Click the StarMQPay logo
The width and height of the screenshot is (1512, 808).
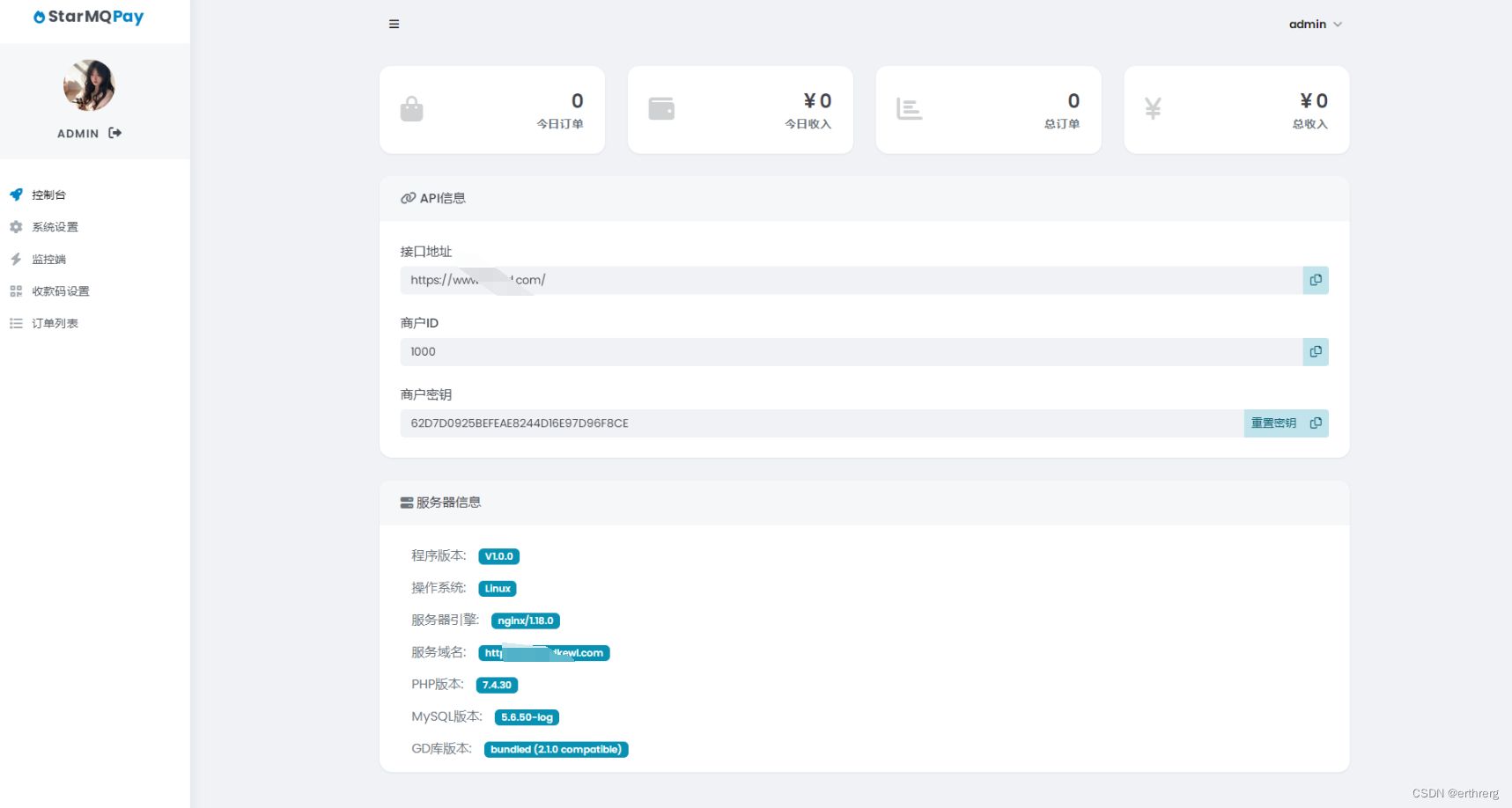coord(88,16)
